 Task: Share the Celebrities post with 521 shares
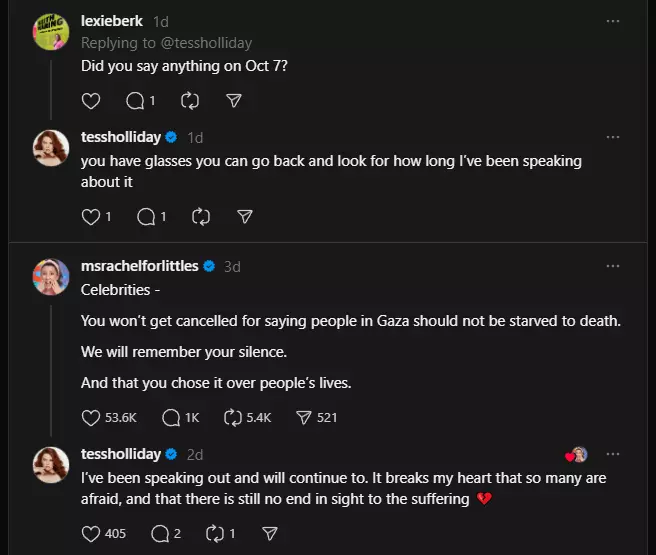(x=316, y=417)
